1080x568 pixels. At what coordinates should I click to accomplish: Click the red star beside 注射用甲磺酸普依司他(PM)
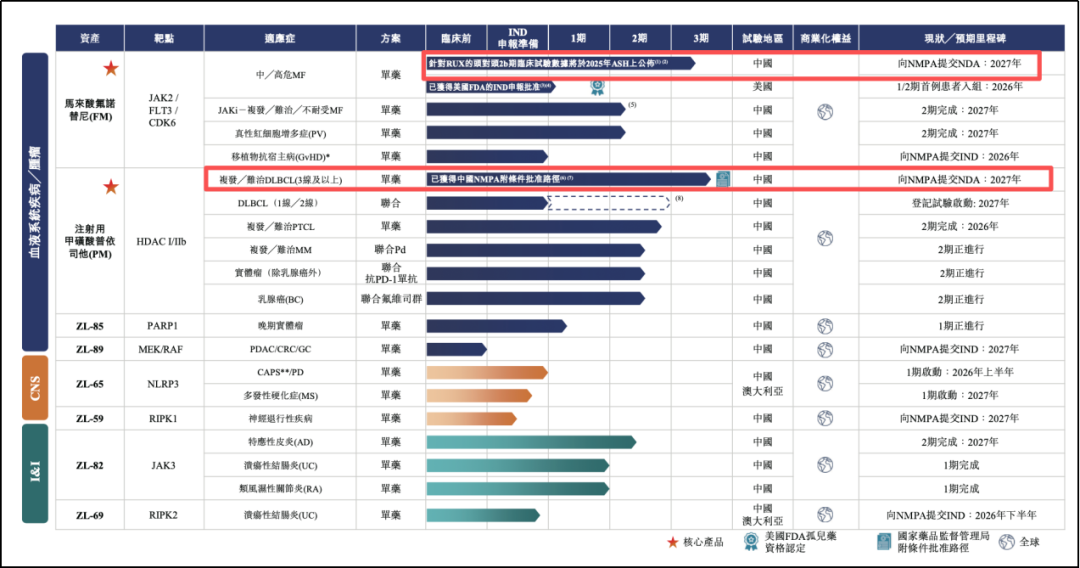point(111,187)
